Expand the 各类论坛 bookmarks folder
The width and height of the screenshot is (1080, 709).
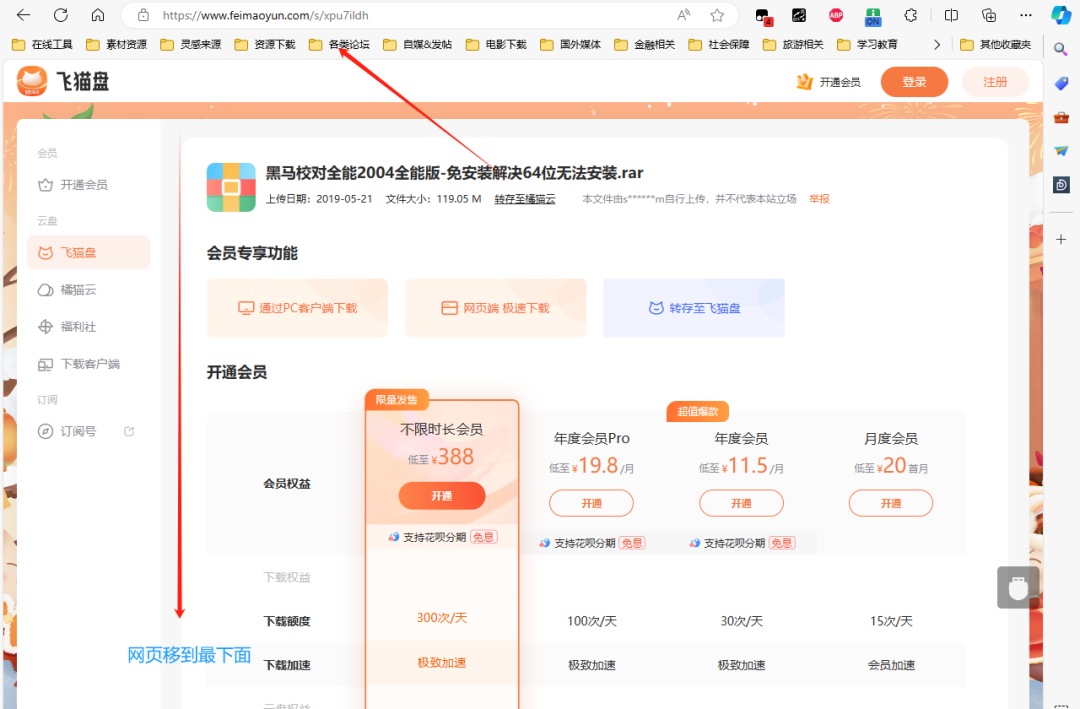340,45
